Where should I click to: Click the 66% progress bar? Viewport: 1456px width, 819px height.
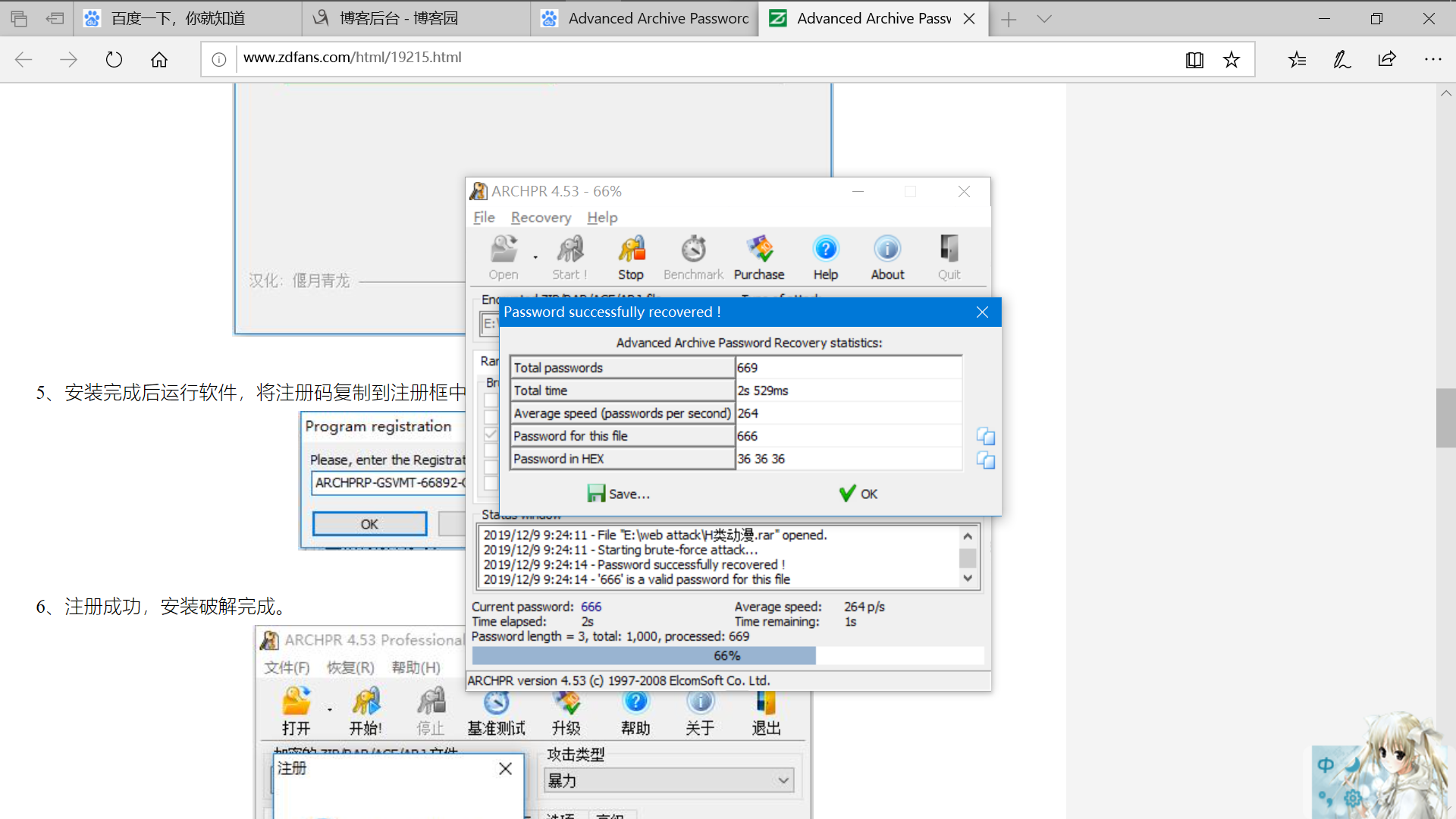tap(726, 655)
